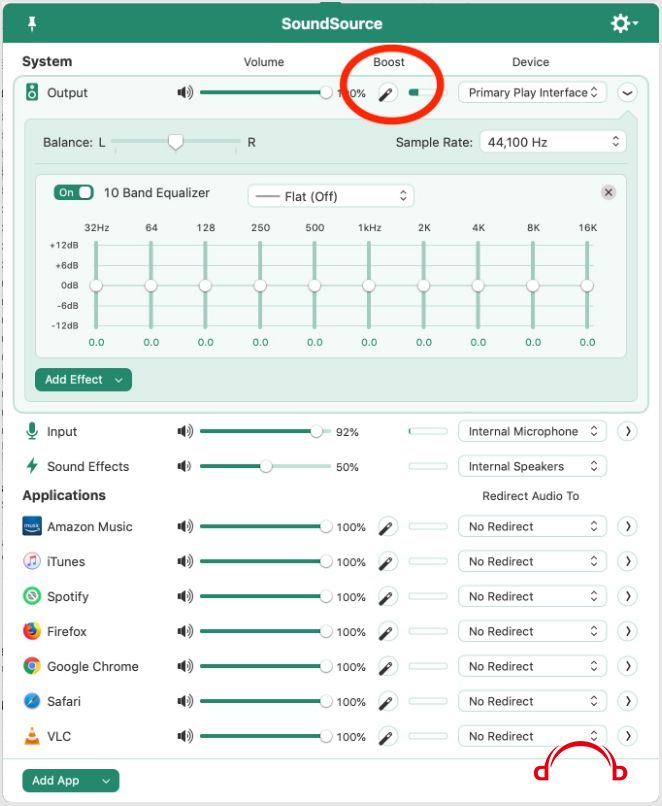Click the Input microphone icon
Viewport: 662px width, 806px height.
coord(32,431)
